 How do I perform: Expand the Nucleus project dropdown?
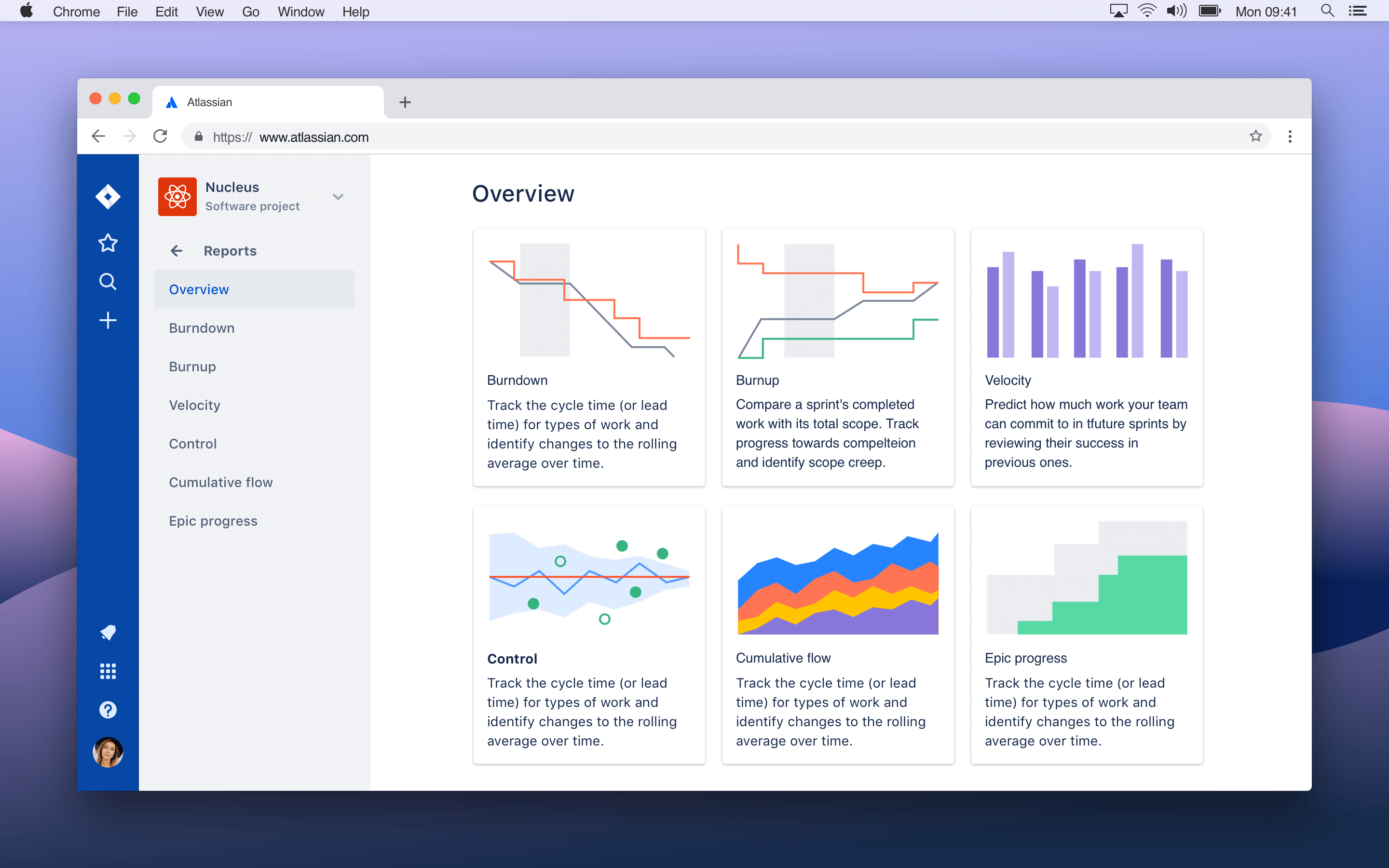337,196
